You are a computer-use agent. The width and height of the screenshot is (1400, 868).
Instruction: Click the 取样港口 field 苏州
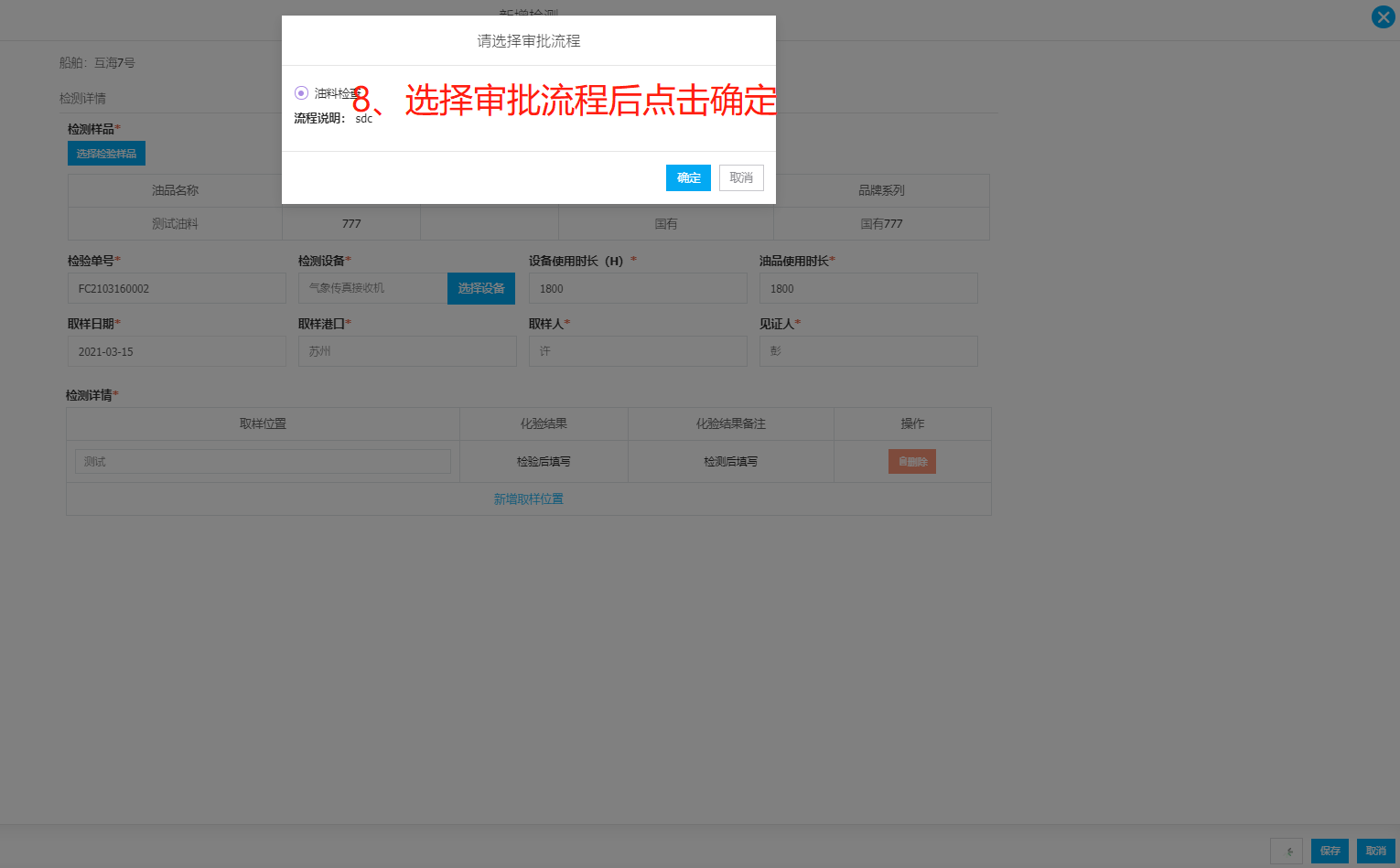(407, 351)
